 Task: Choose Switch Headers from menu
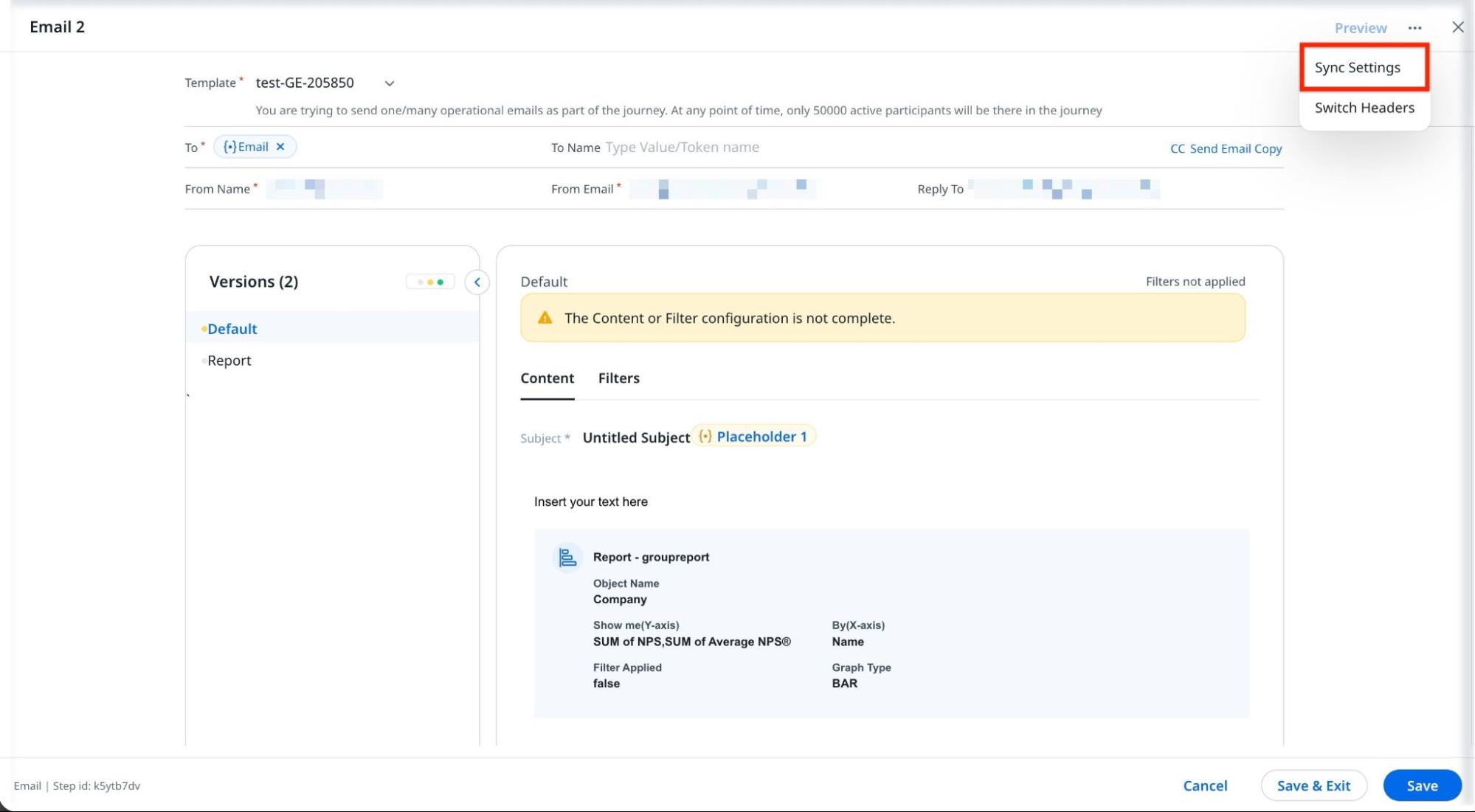click(1364, 108)
